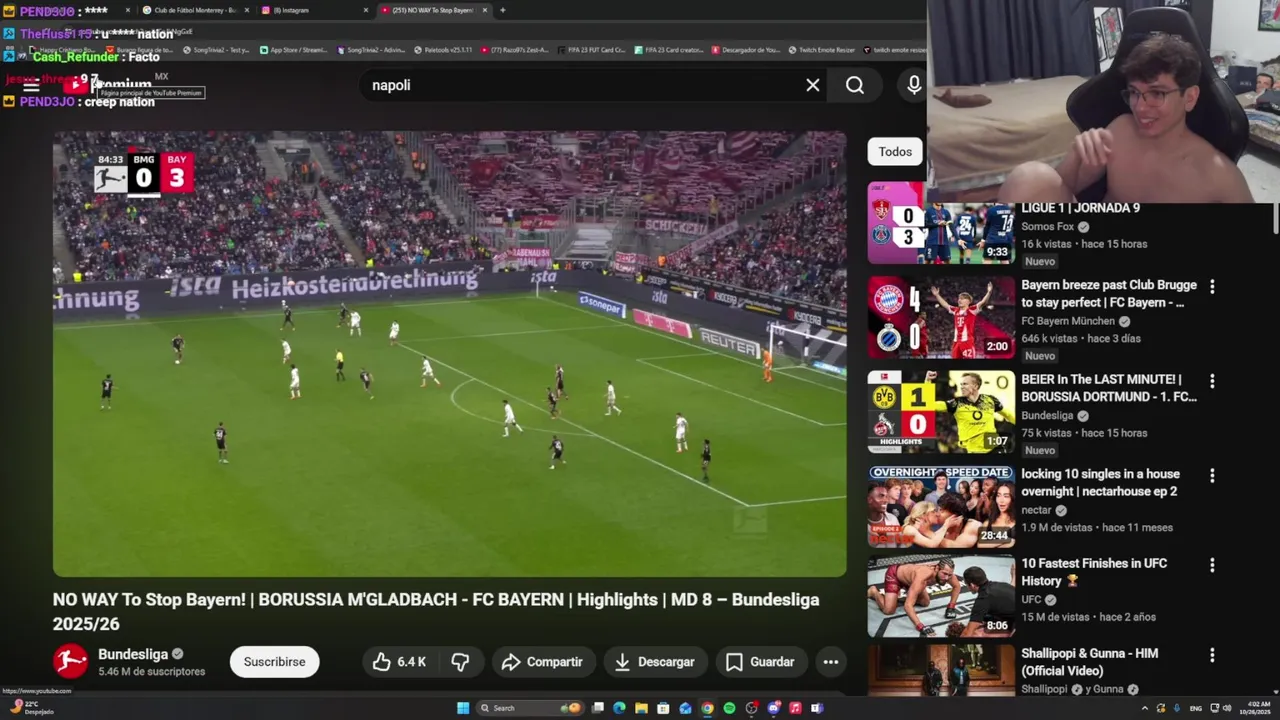Open the Dortmund 1-0 highlights thumbnail
This screenshot has width=1280, height=720.
(941, 412)
